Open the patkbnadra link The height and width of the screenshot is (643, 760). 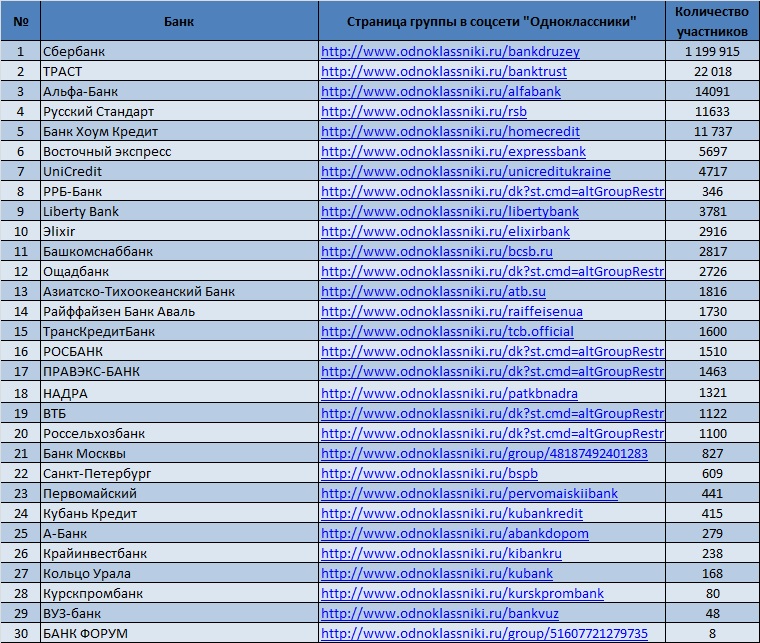coord(449,393)
